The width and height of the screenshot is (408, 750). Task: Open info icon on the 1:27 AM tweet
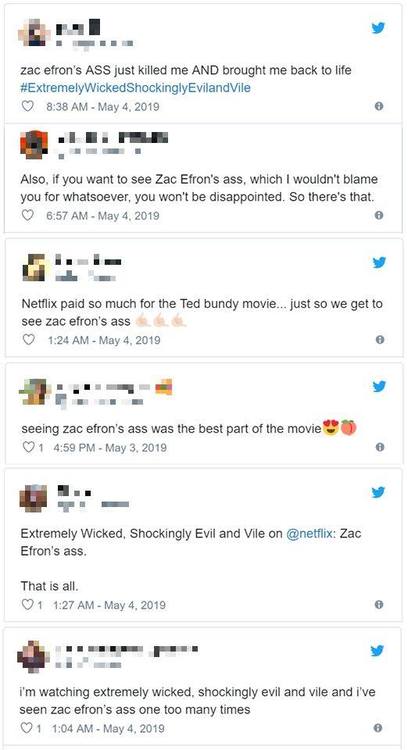pos(379,605)
